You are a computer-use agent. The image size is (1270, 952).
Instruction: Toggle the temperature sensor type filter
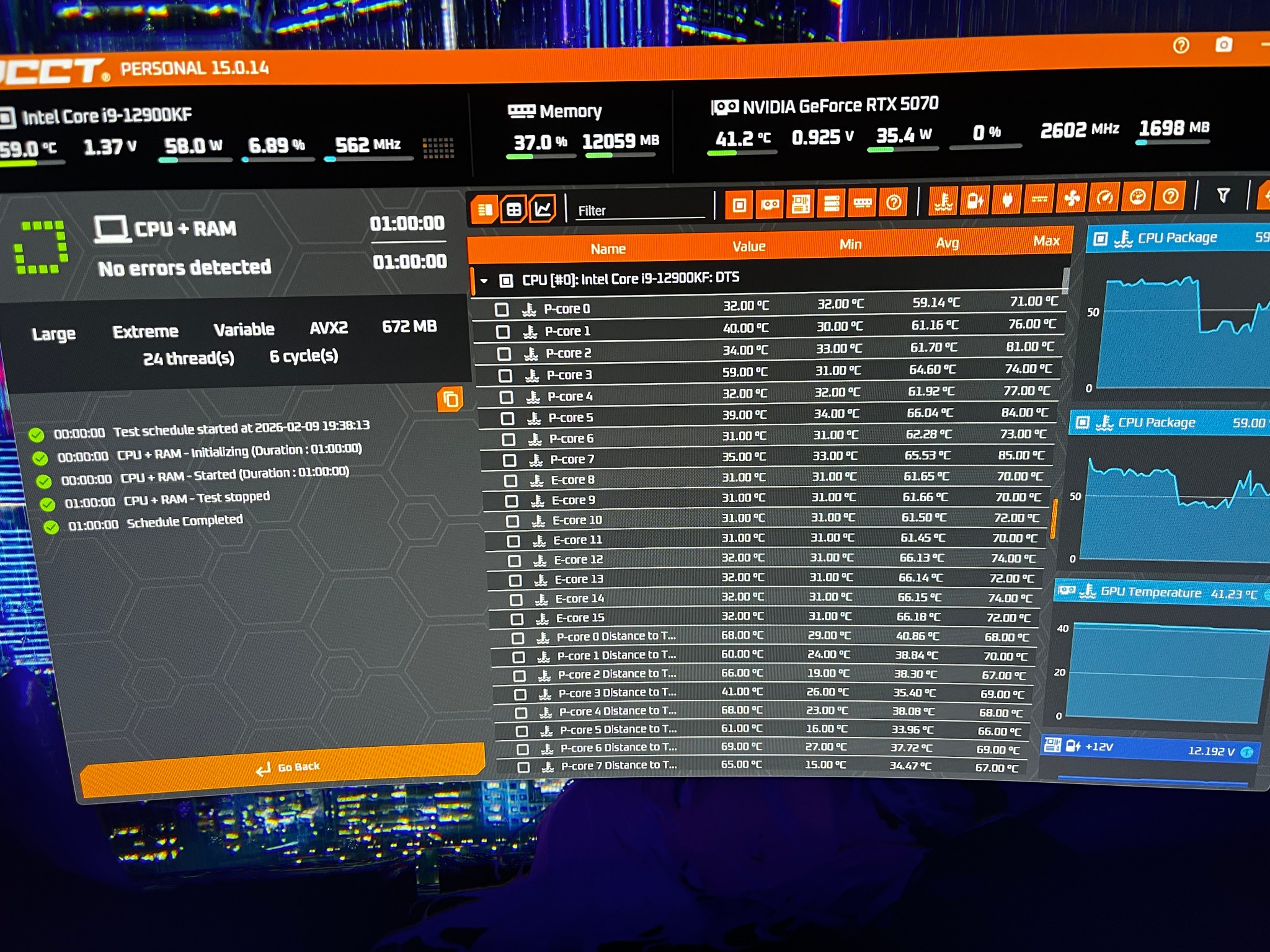pyautogui.click(x=943, y=200)
